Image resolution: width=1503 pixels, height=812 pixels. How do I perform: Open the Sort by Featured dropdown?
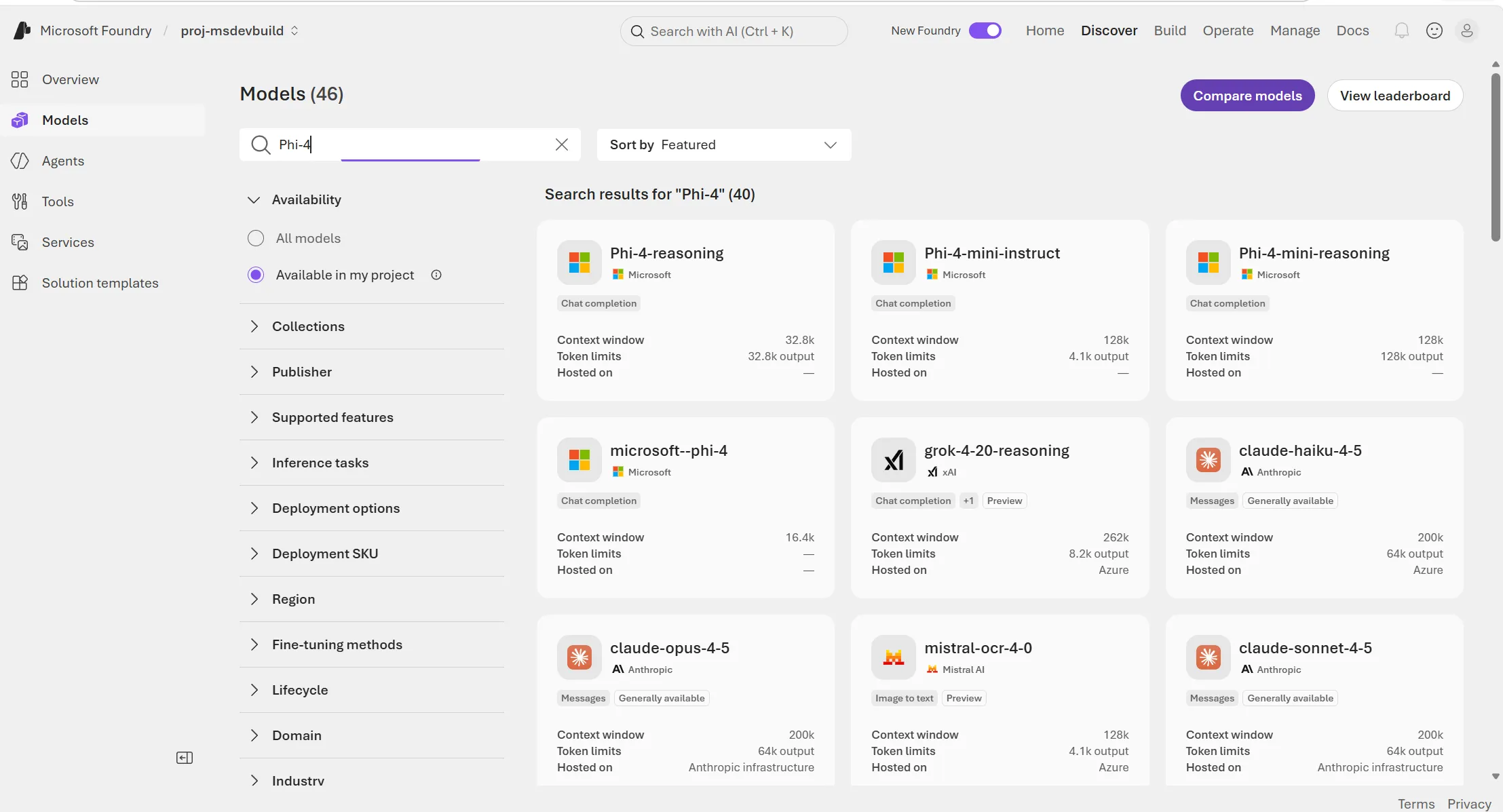724,144
